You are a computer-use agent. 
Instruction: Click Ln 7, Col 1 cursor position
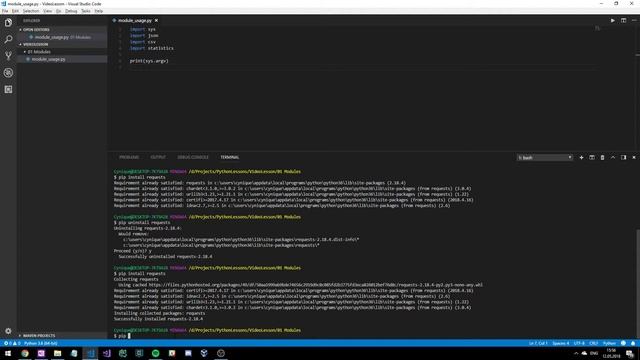coord(538,343)
